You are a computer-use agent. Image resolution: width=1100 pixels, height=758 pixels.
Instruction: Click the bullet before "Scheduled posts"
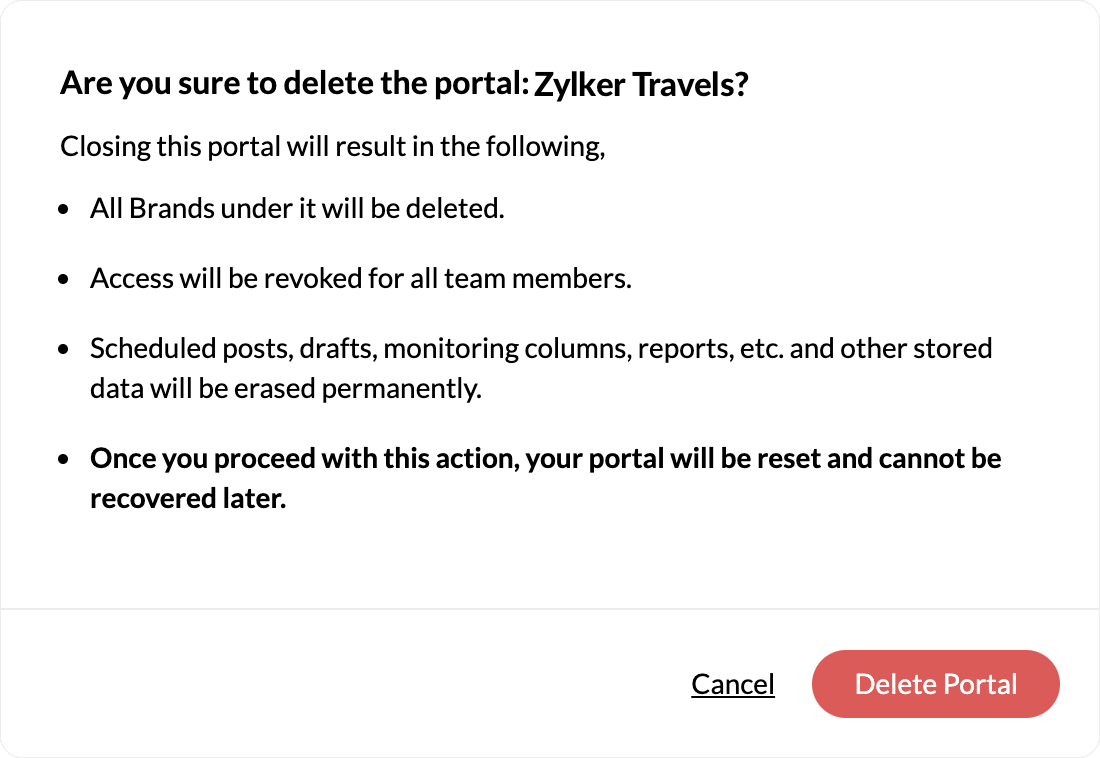(x=65, y=350)
